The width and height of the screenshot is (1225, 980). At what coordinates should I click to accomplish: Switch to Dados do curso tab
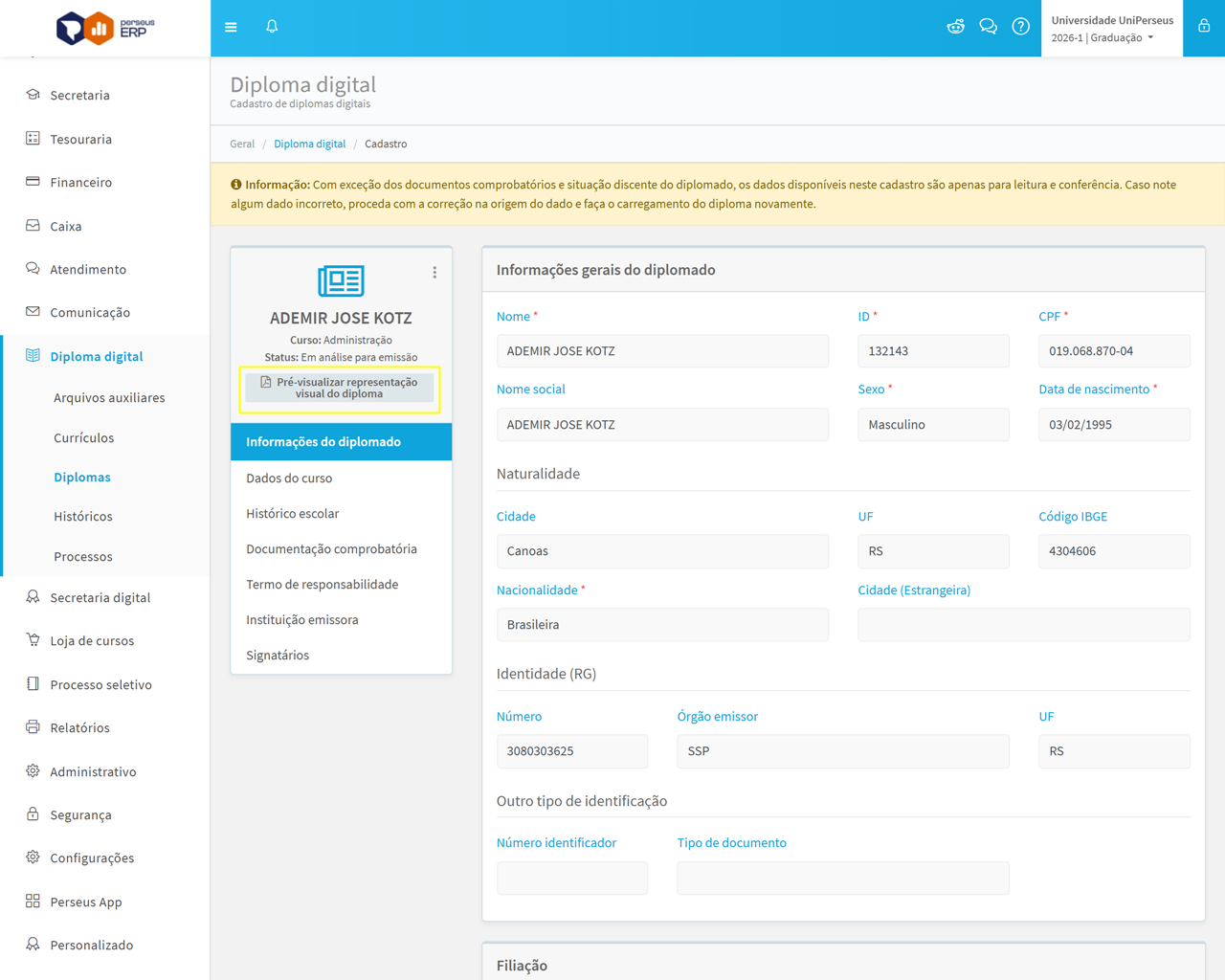click(289, 478)
